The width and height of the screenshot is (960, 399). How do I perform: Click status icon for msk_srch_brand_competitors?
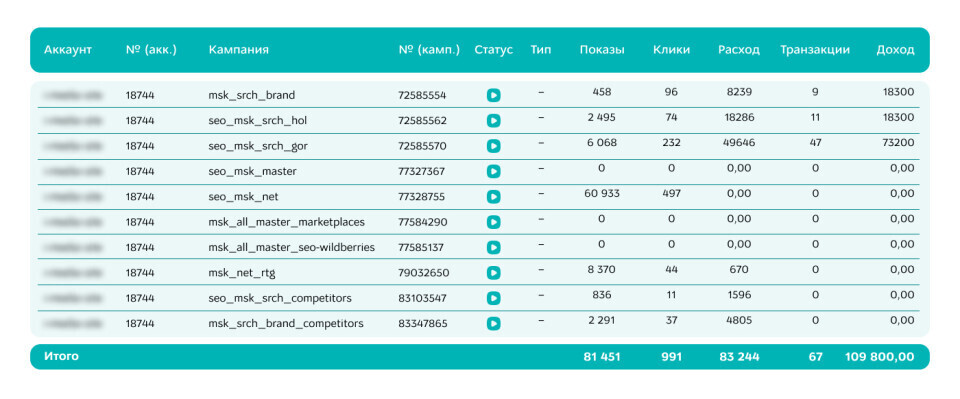coord(493,324)
